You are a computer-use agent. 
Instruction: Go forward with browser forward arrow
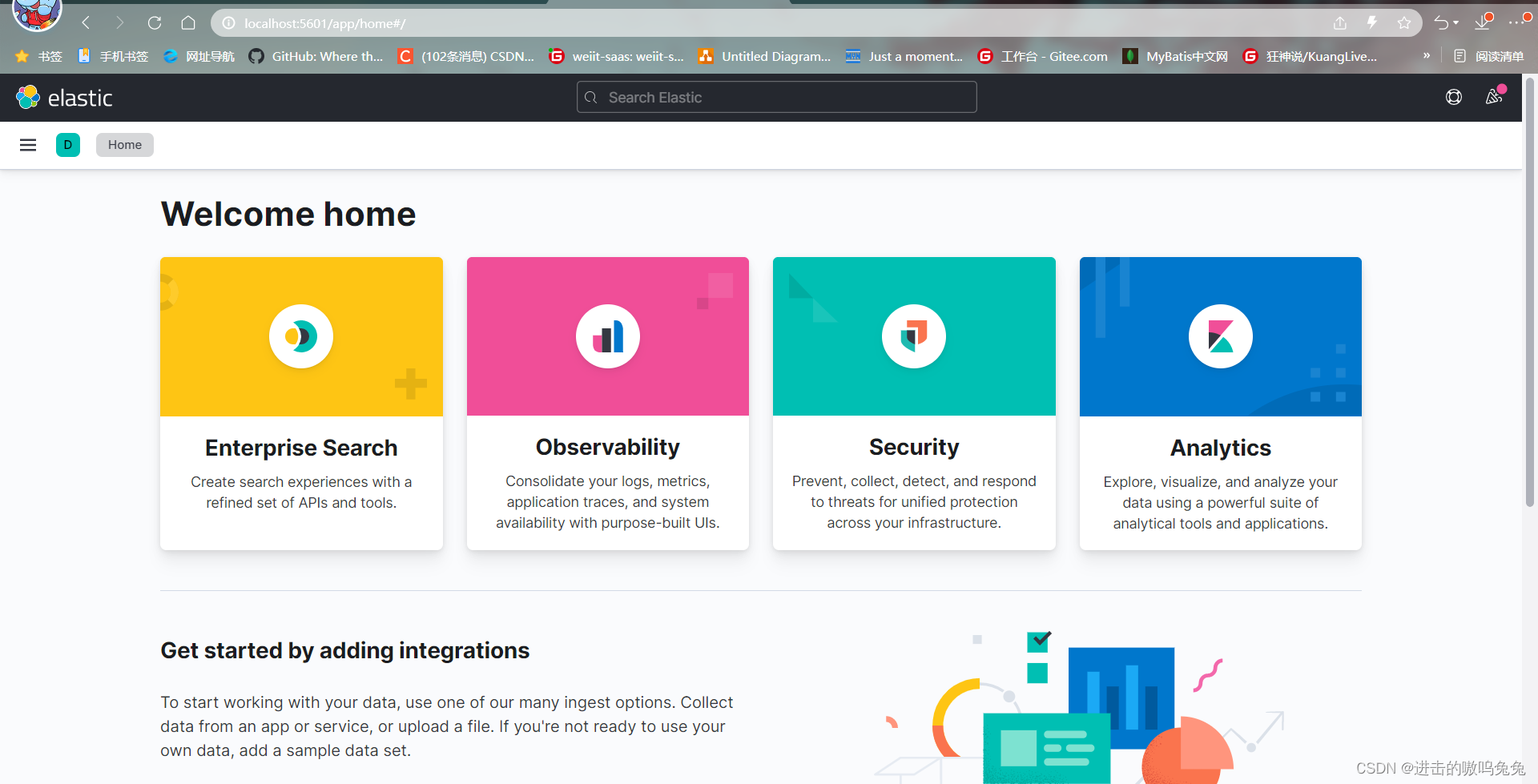pos(120,23)
